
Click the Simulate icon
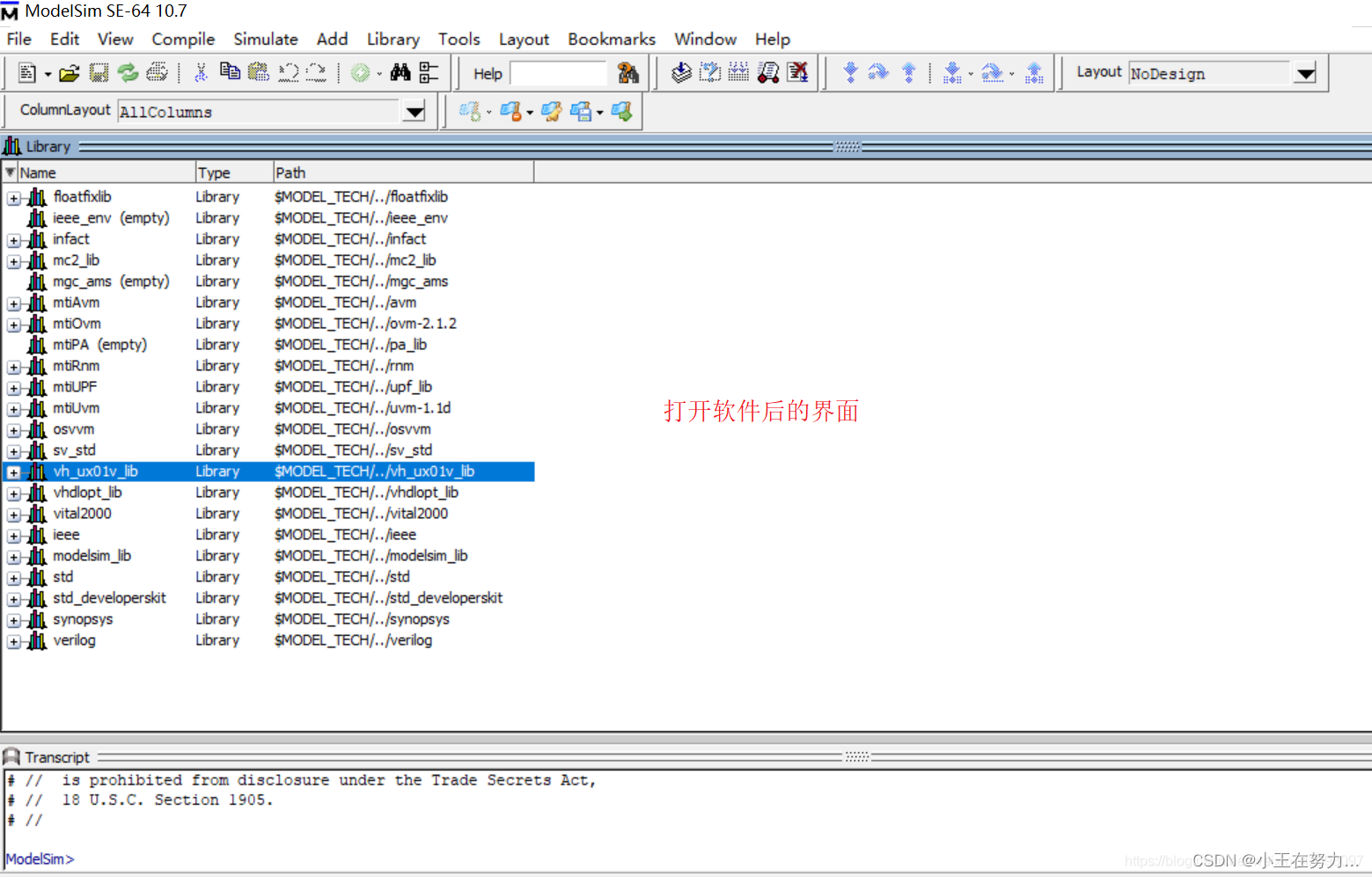(x=767, y=73)
